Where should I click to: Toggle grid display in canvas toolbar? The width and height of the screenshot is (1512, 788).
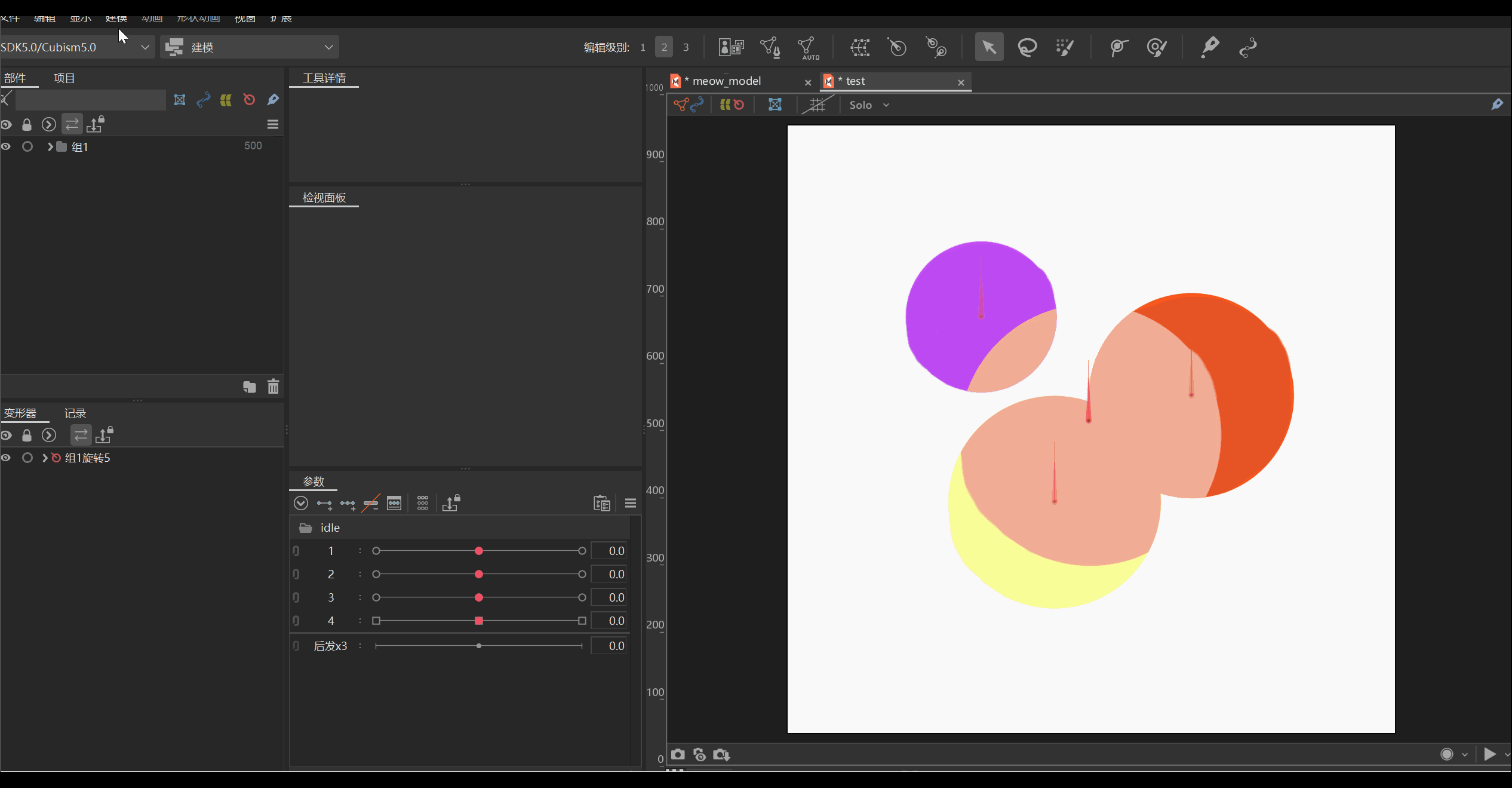pos(817,105)
